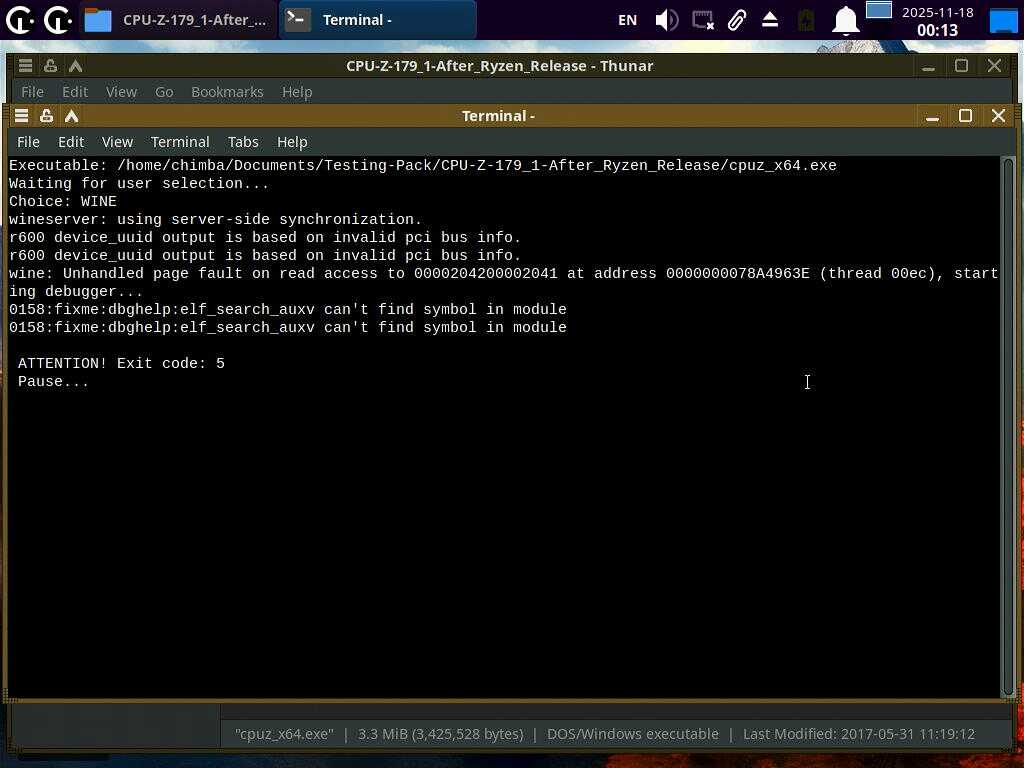Image resolution: width=1024 pixels, height=768 pixels.
Task: Minimize the Thunar window
Action: point(928,66)
